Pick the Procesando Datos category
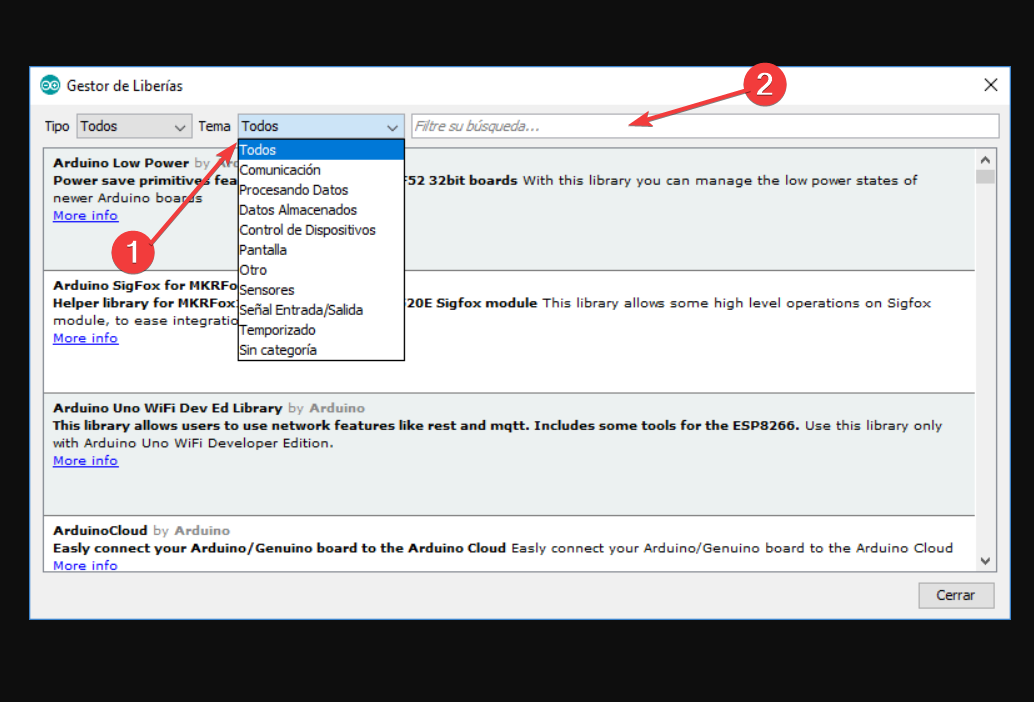 tap(321, 190)
